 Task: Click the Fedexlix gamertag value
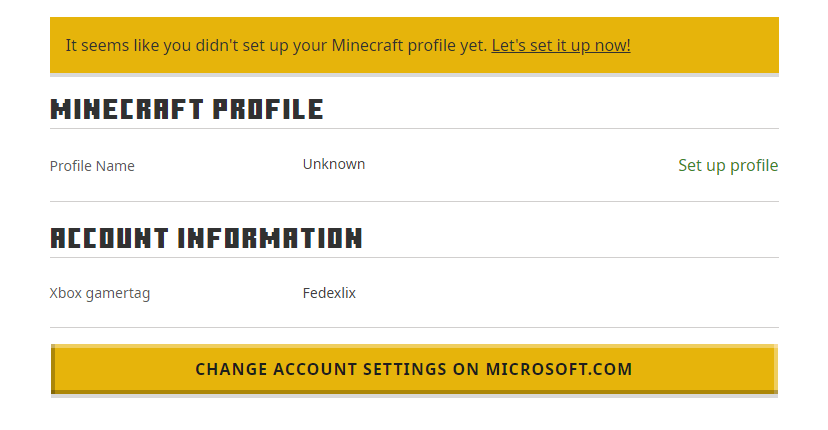pyautogui.click(x=329, y=293)
